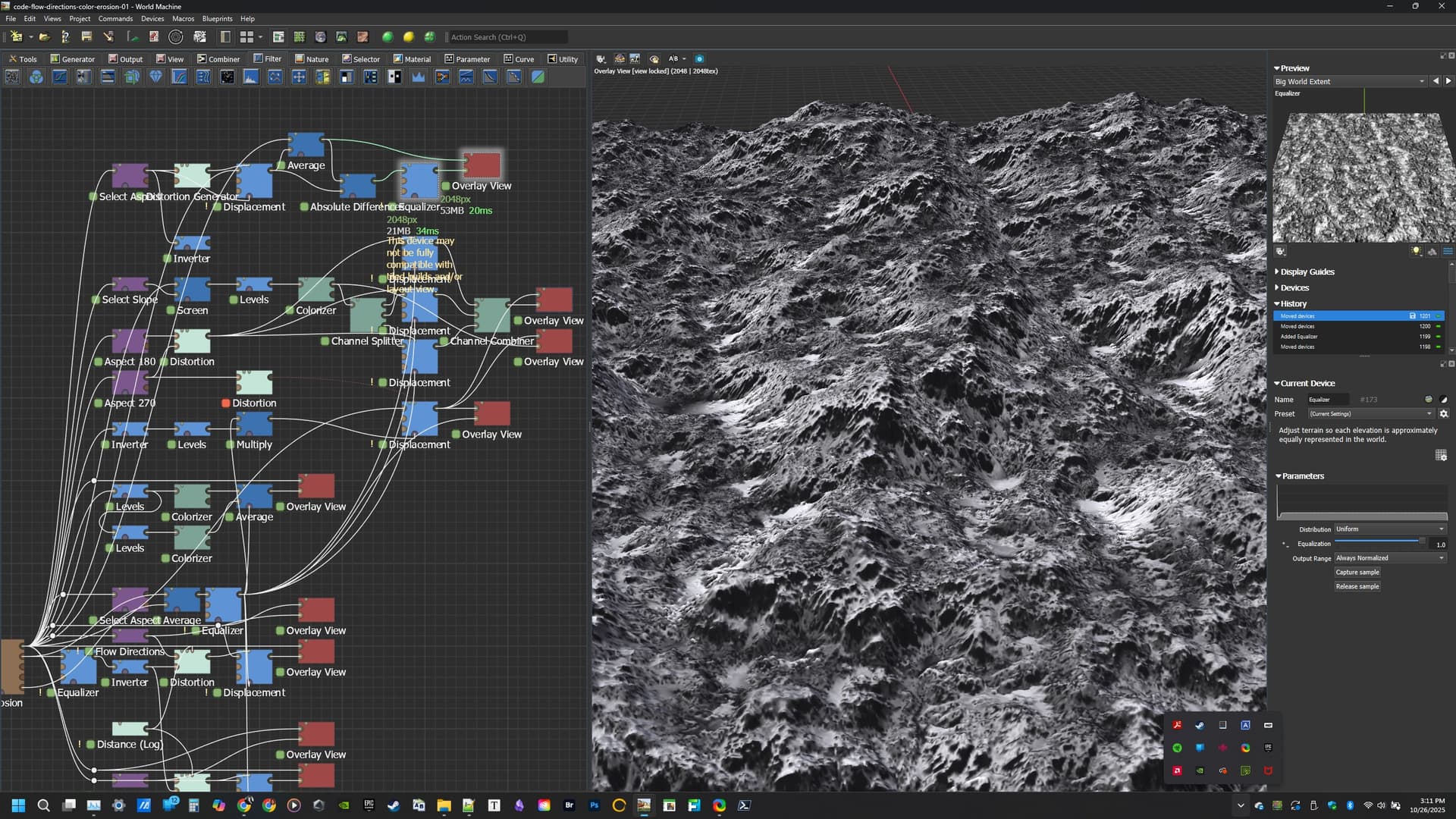The height and width of the screenshot is (819, 1456).
Task: Click the four-arrow move filter device icon
Action: (x=299, y=77)
